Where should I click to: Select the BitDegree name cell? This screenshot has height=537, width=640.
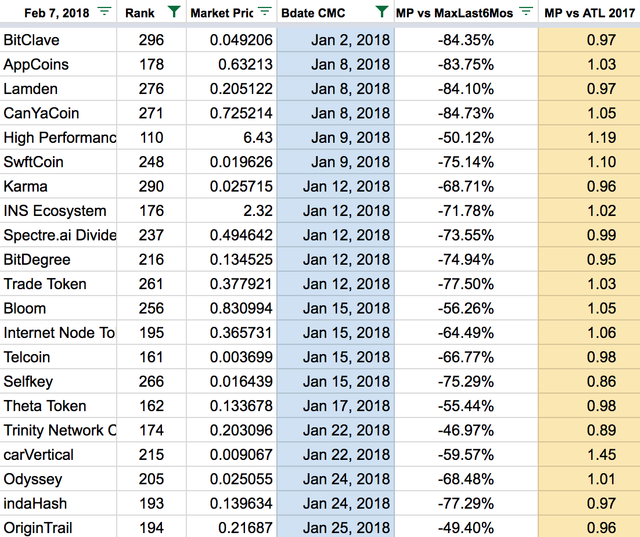point(58,260)
